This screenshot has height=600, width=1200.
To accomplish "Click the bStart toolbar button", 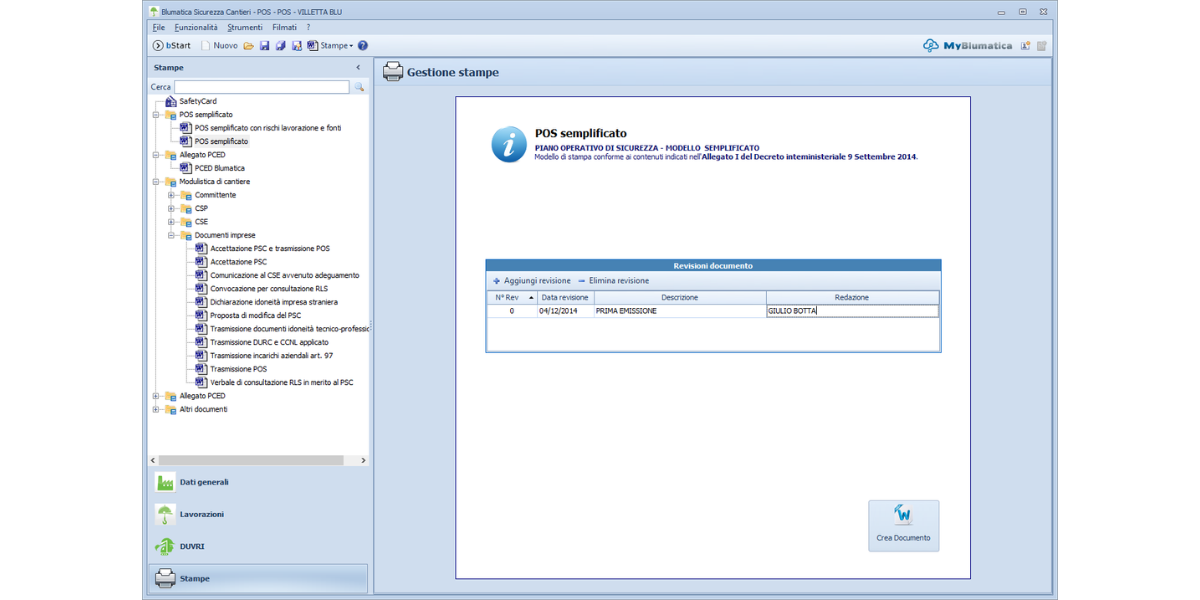I will click(171, 46).
